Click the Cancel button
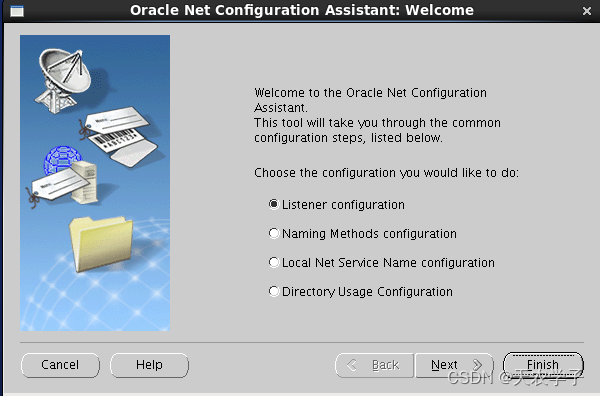Image resolution: width=600 pixels, height=396 pixels. (x=60, y=365)
